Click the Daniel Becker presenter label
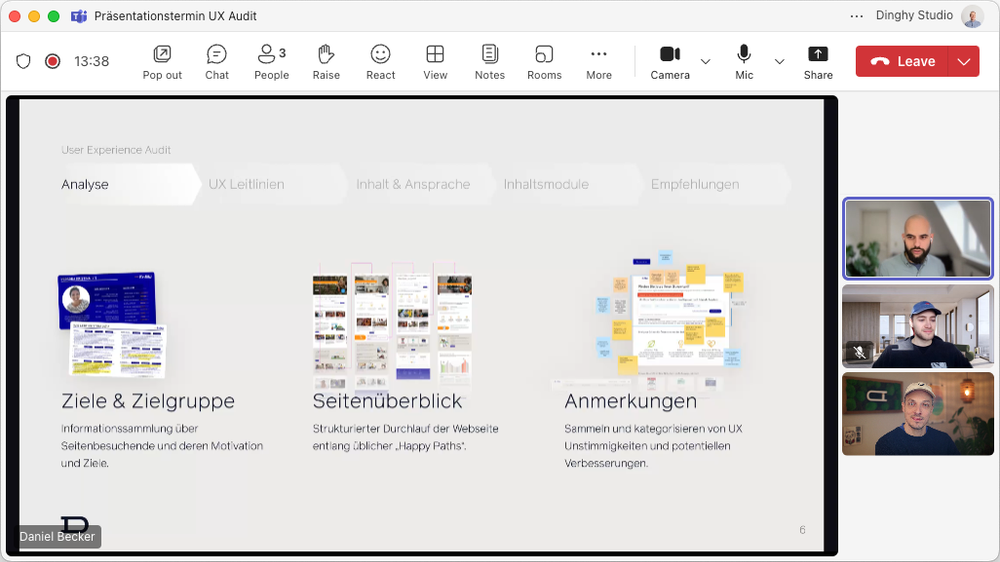Viewport: 1000px width, 562px height. pos(57,536)
